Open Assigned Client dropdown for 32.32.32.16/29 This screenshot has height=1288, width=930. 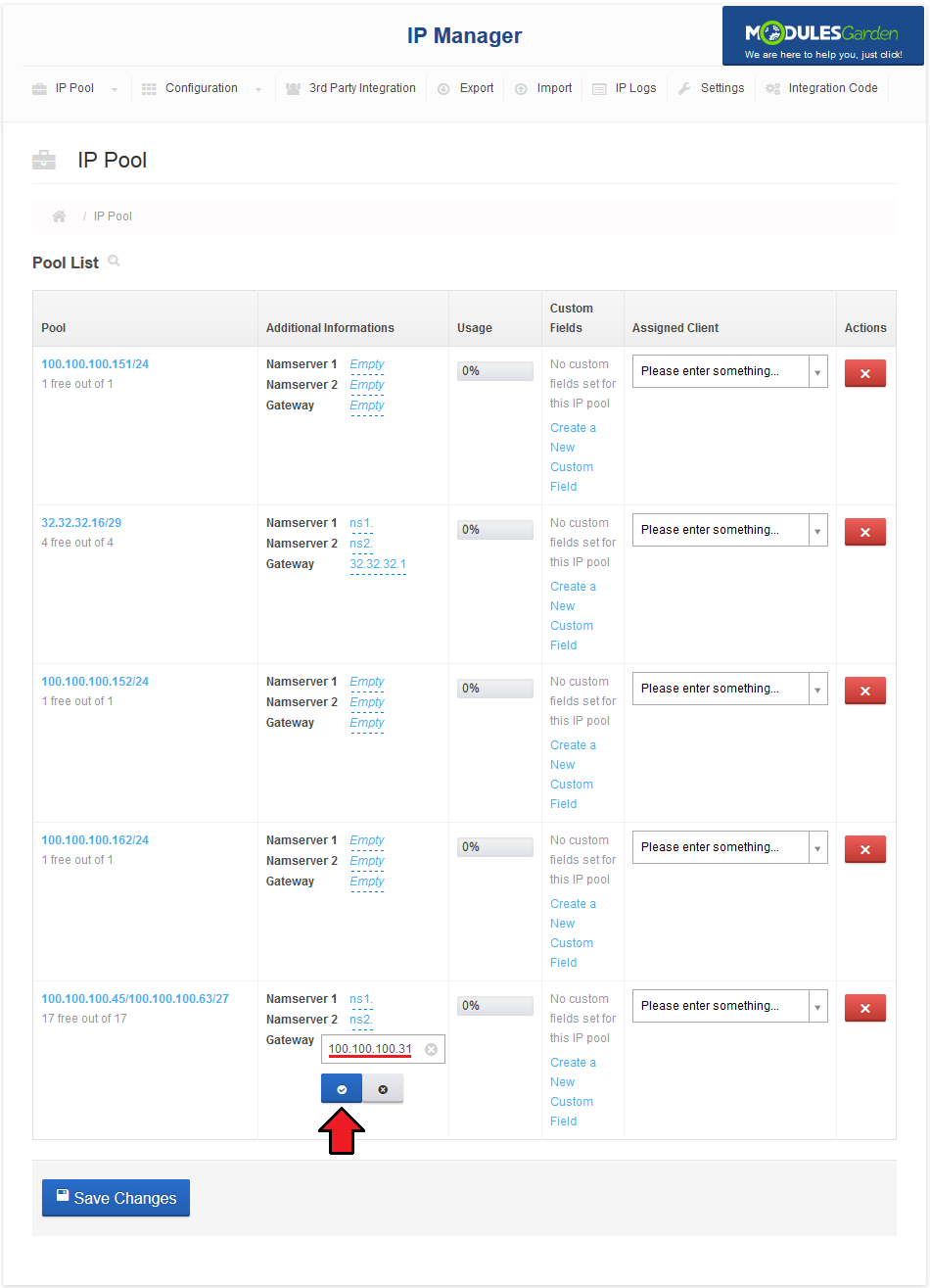[730, 530]
